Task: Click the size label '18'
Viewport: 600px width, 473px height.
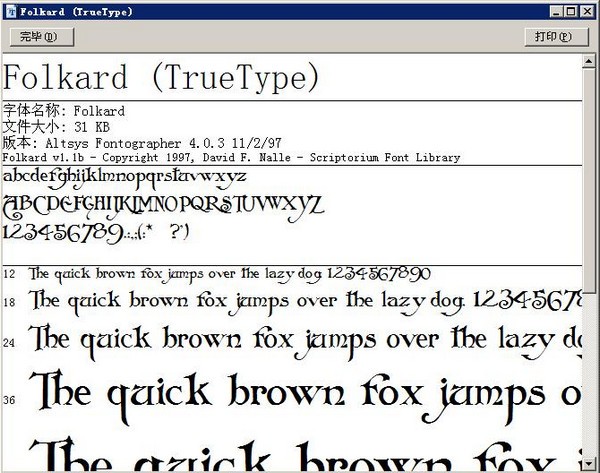Action: [x=9, y=302]
